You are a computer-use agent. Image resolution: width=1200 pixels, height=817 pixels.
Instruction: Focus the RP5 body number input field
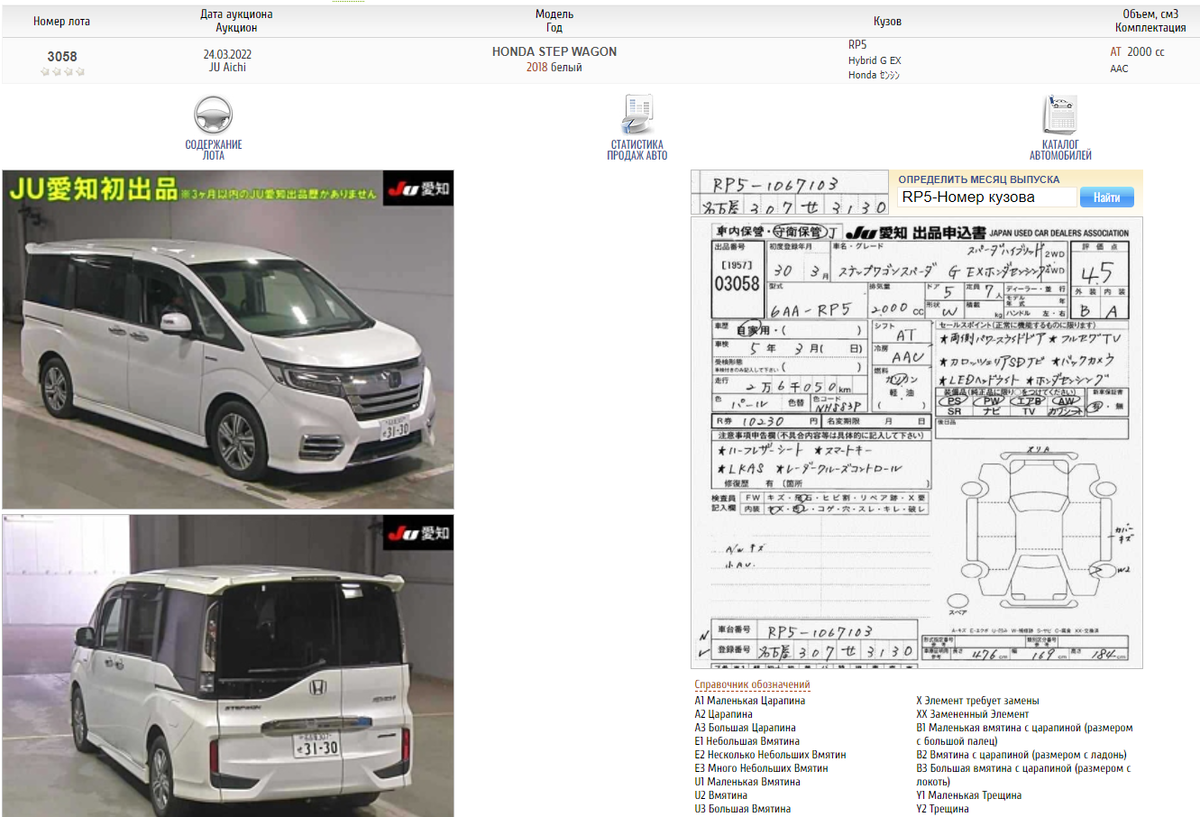987,198
